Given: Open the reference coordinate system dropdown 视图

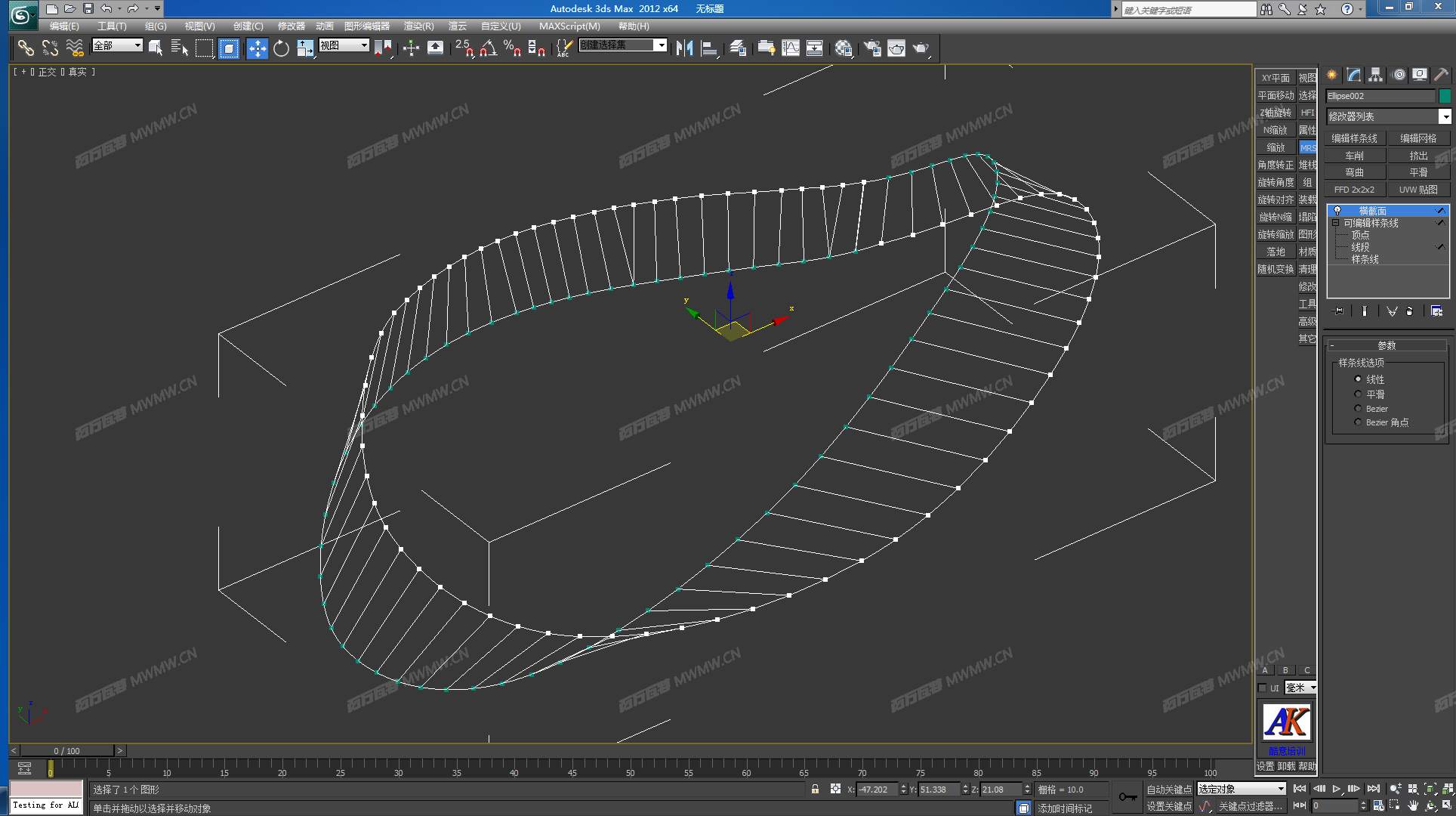Looking at the screenshot, I should tap(344, 45).
